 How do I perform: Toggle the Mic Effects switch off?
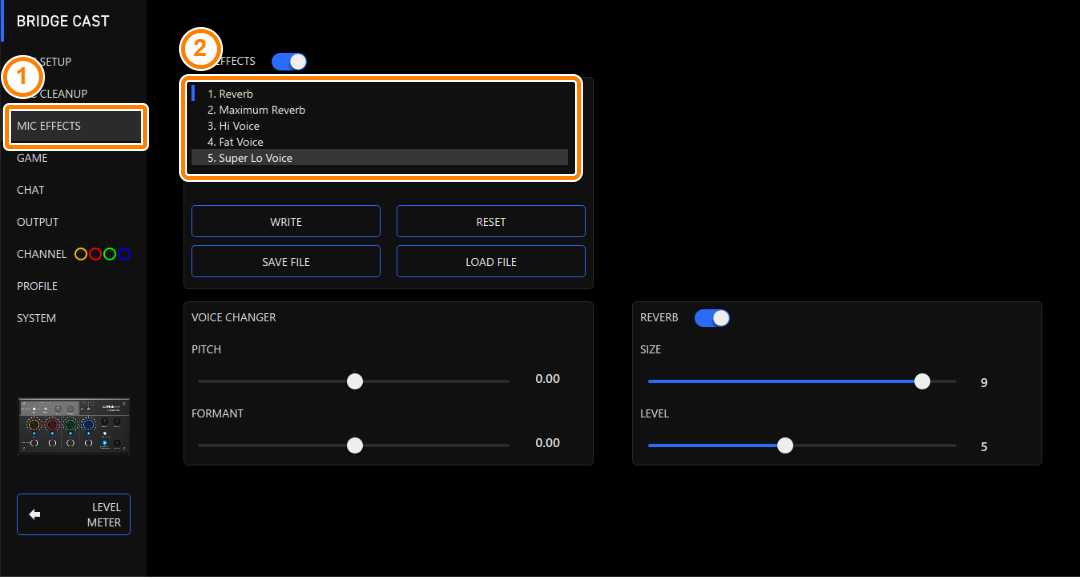(289, 61)
